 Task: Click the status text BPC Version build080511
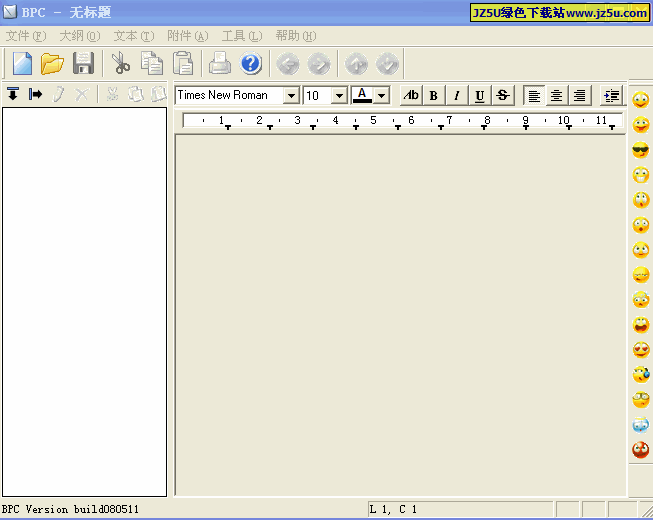[x=70, y=509]
